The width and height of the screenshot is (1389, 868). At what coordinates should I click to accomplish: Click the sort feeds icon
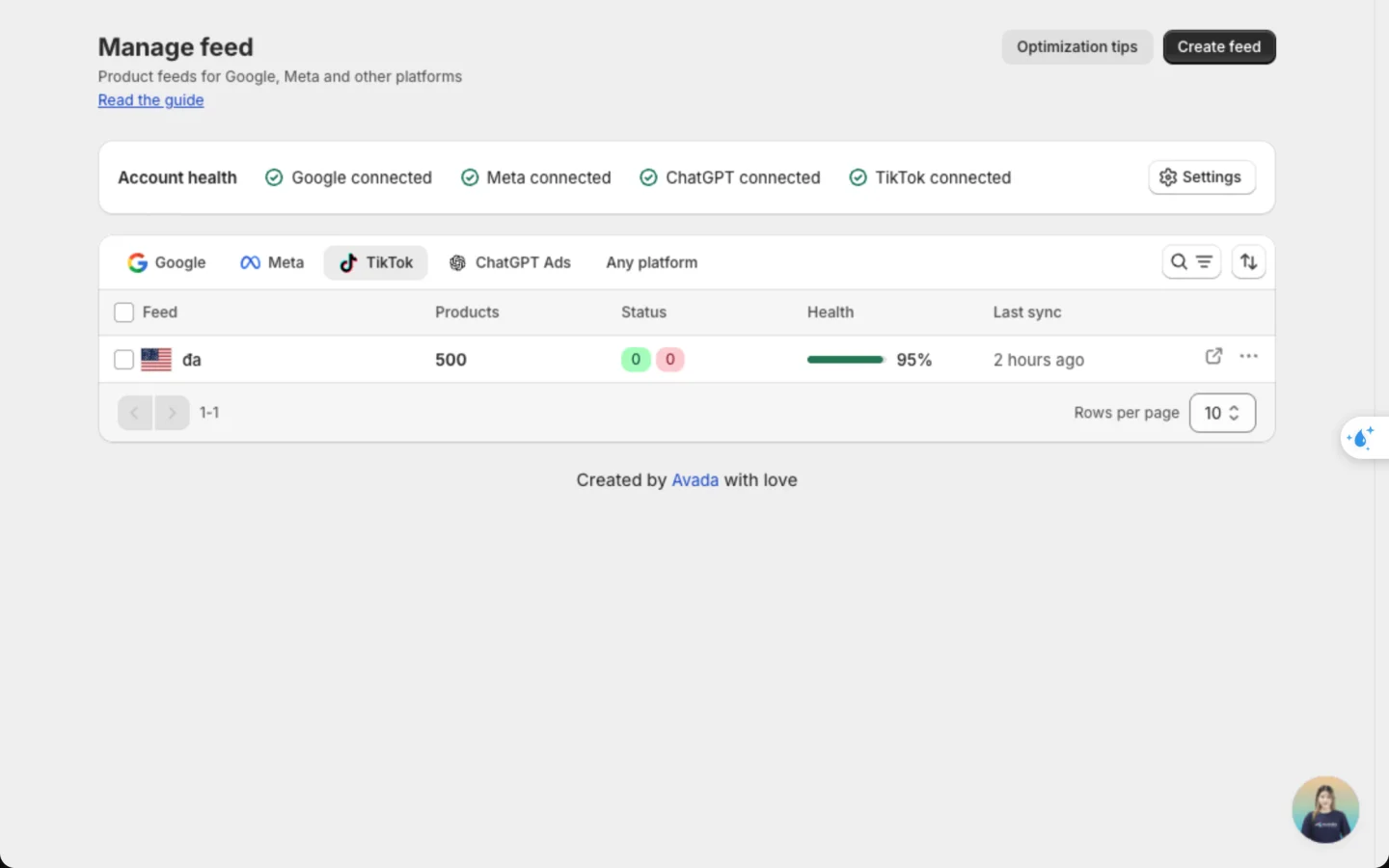(1248, 262)
